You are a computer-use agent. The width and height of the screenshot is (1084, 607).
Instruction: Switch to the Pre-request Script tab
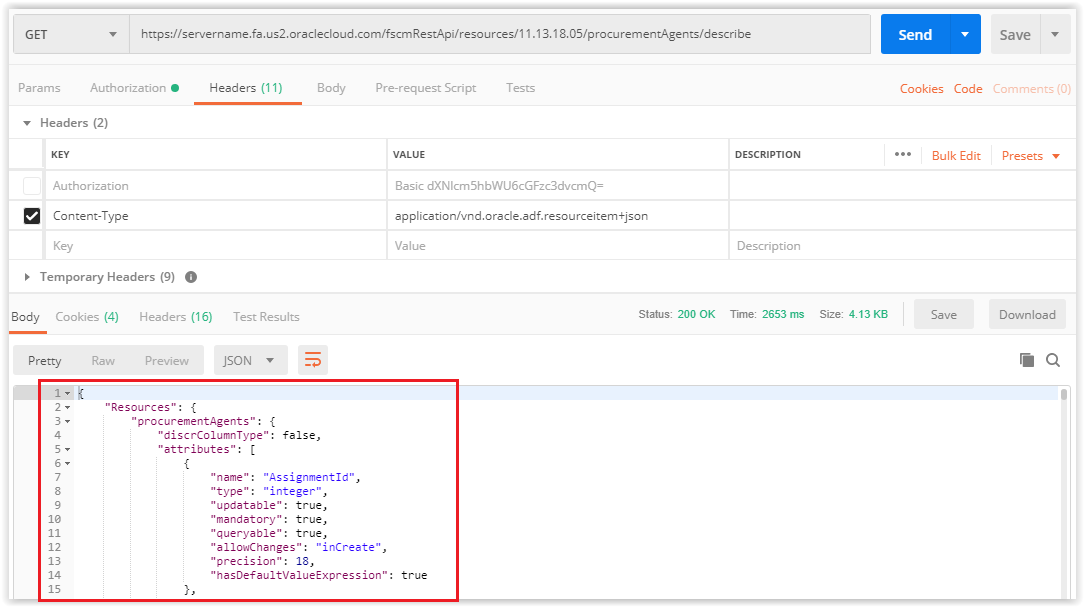pyautogui.click(x=425, y=88)
